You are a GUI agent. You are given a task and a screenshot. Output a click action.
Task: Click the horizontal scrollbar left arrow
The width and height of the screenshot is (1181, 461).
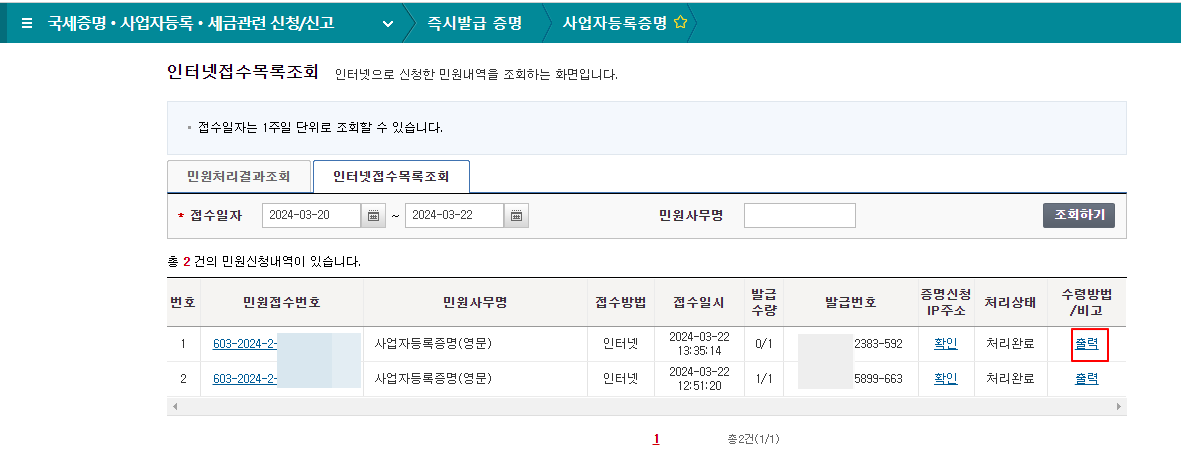[175, 406]
